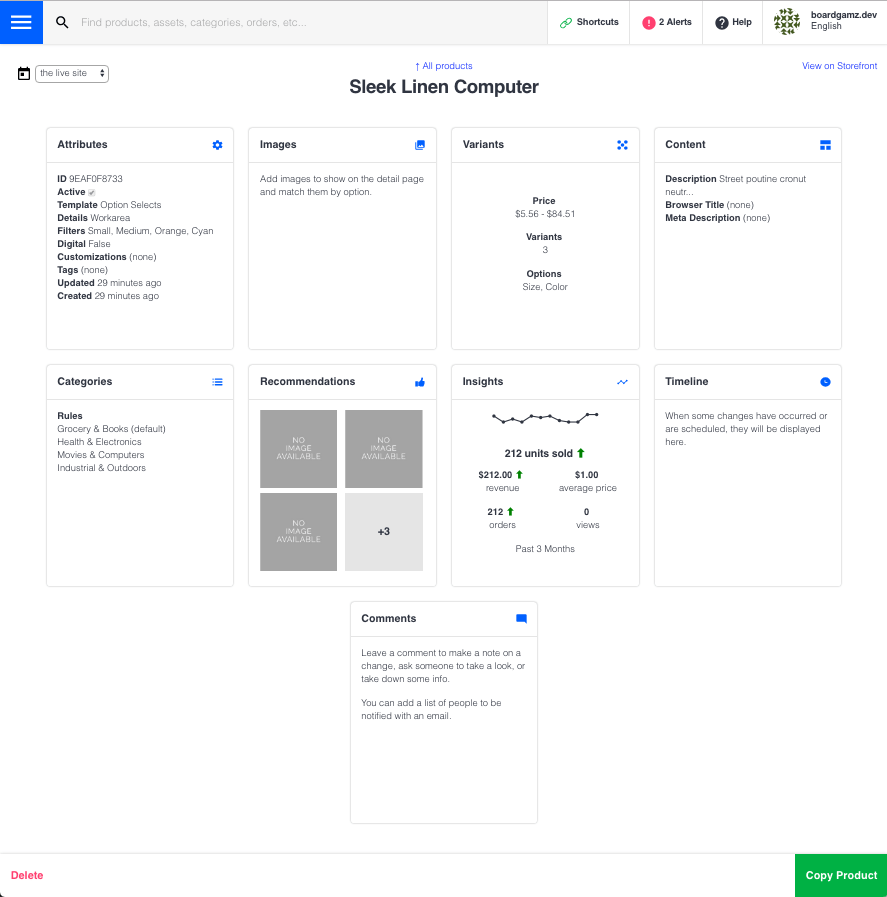Open the 'the live site' dropdown
Screen dimensions: 887x897
click(x=72, y=73)
